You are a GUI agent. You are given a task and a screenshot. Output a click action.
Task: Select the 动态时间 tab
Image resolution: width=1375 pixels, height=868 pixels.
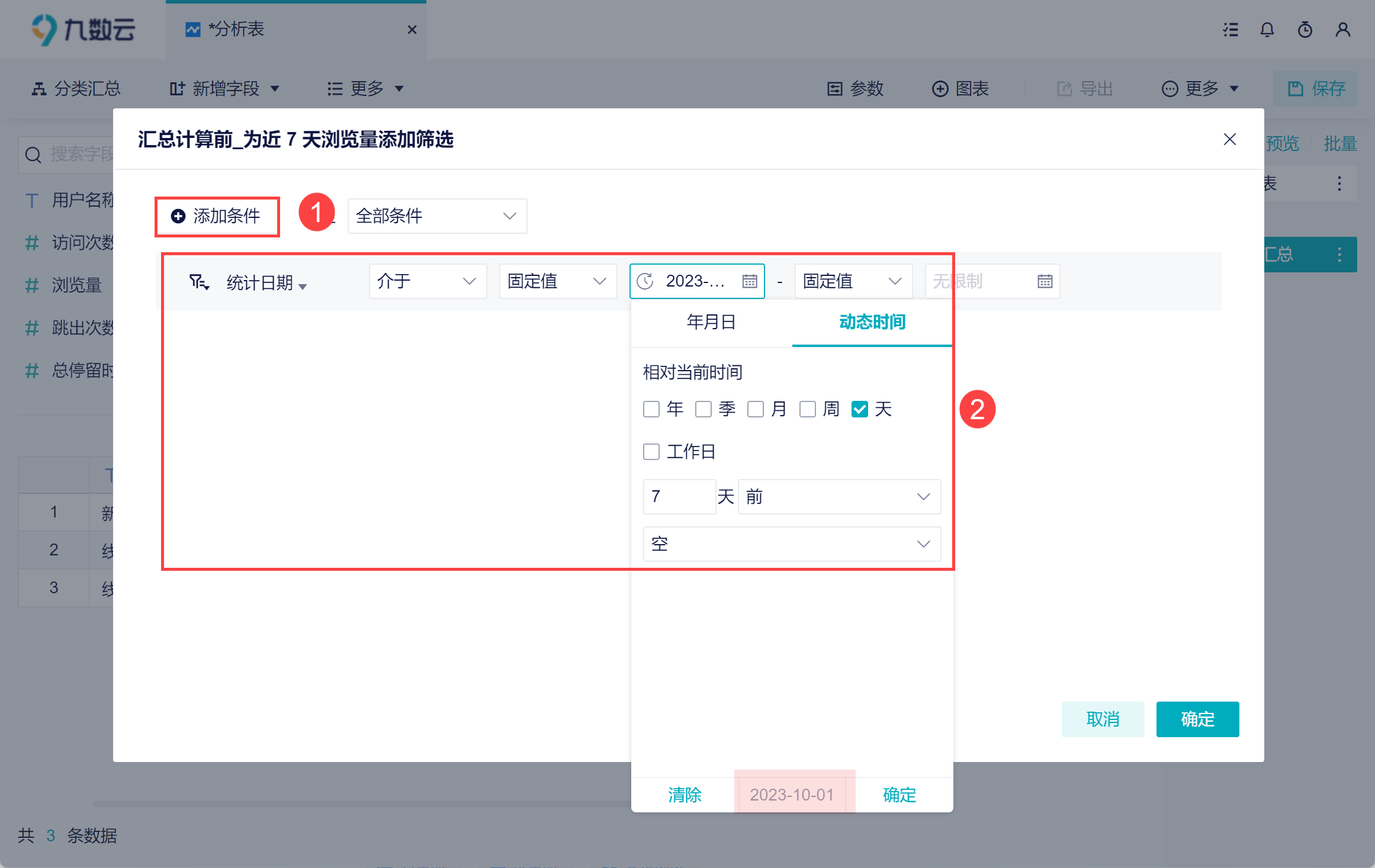pos(872,322)
